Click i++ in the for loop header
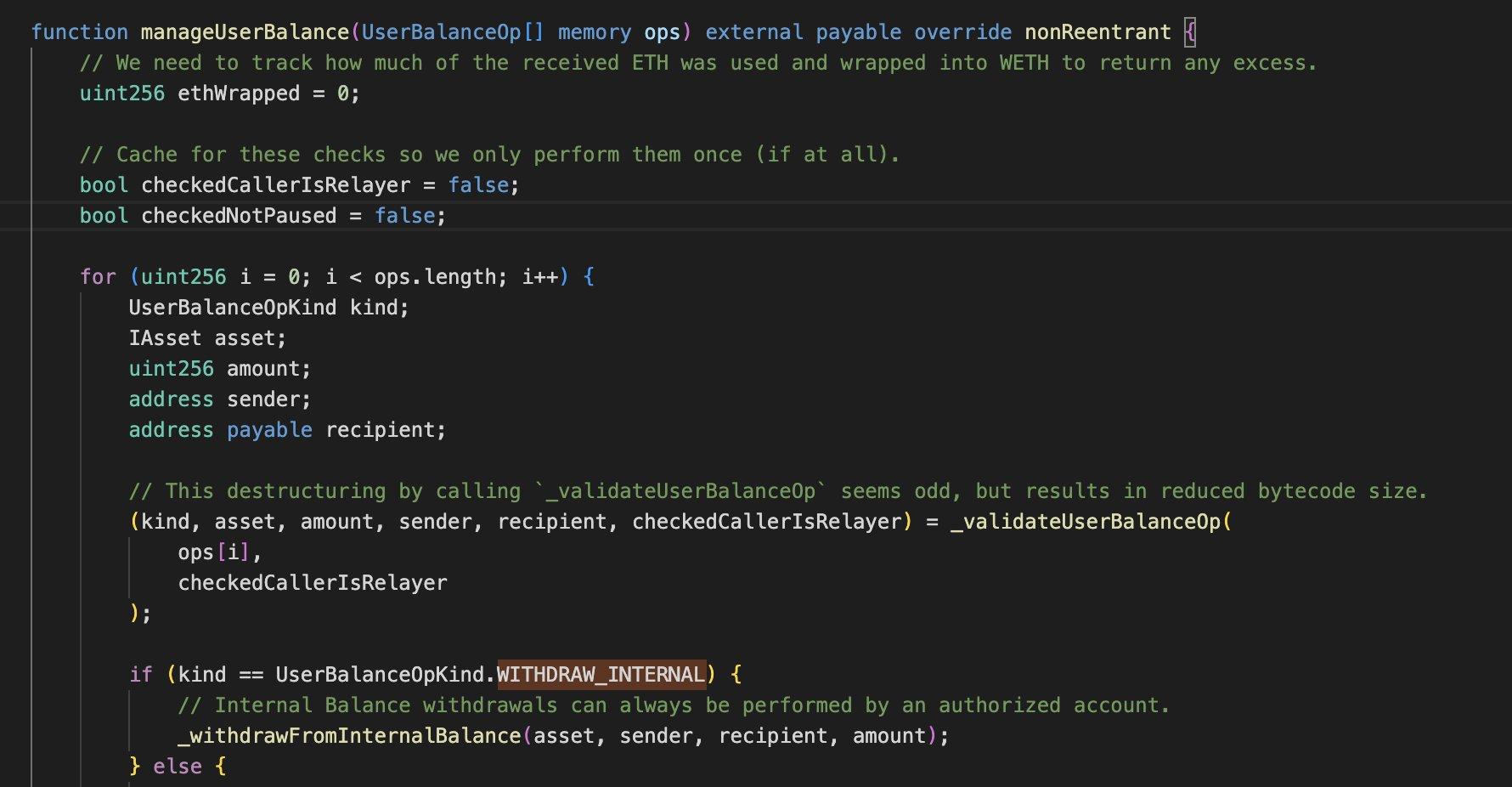 pyautogui.click(x=539, y=277)
